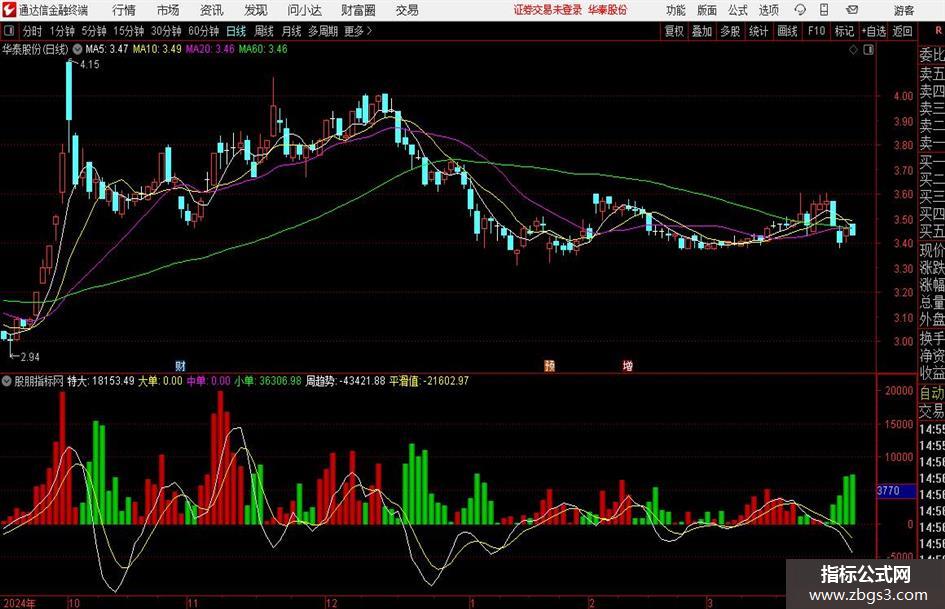The height and width of the screenshot is (609, 945).
Task: Click the 通达信 red logo icon
Action: [x=9, y=10]
